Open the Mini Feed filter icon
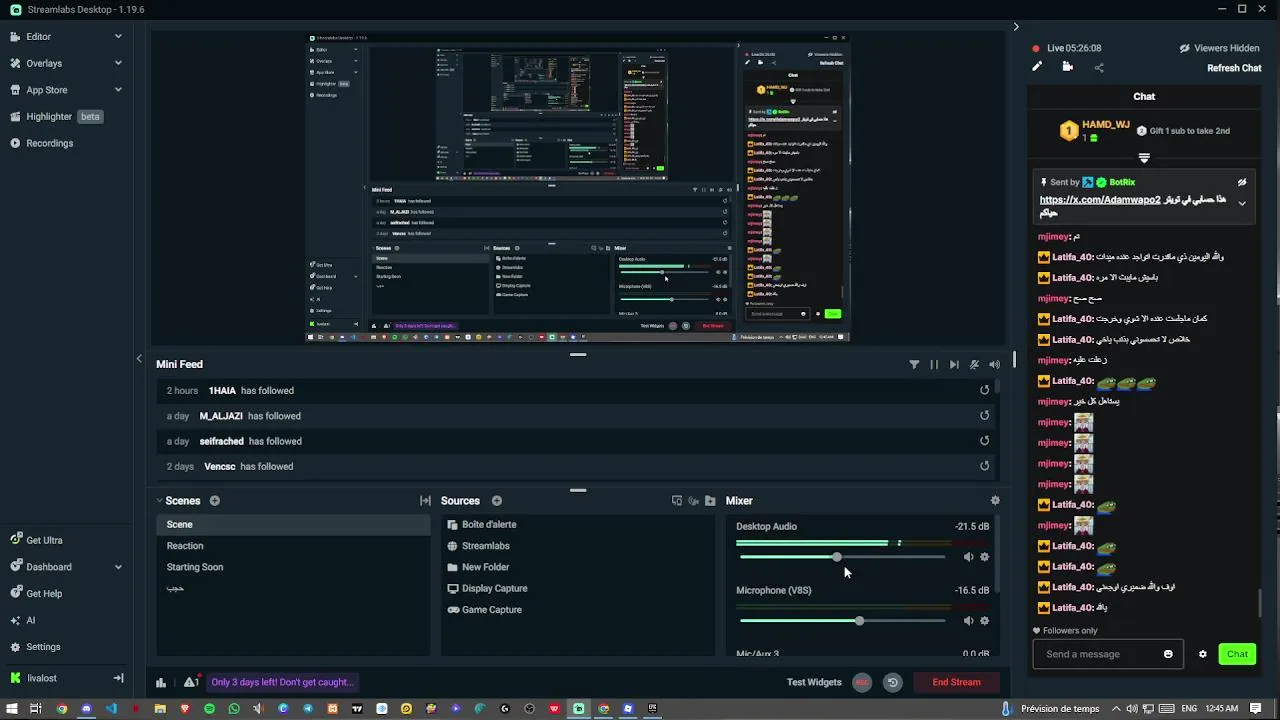The height and width of the screenshot is (720, 1280). point(914,365)
